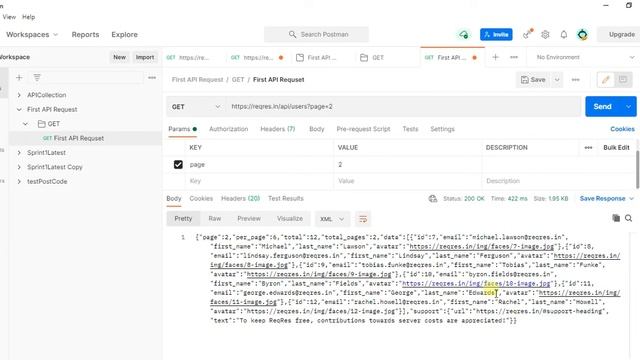Screen dimensions: 640x360
Task: Switch to response Cookies tab
Action: pos(201,199)
